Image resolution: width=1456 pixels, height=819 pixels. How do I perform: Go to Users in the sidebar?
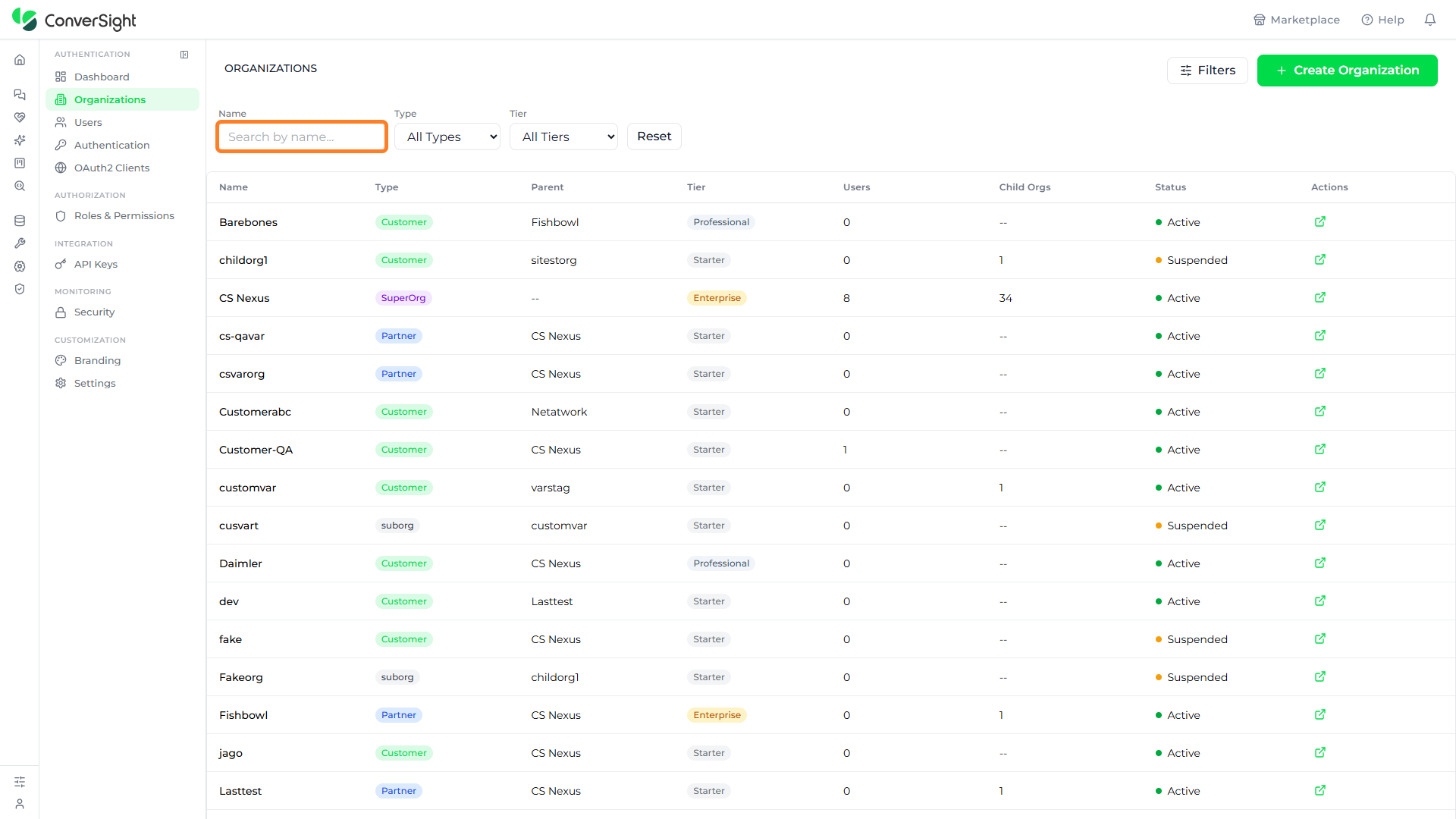coord(122,122)
